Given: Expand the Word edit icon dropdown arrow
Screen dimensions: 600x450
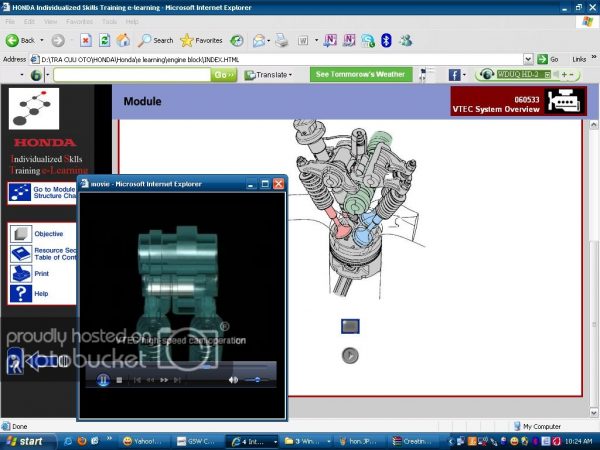Looking at the screenshot, I should click(316, 40).
